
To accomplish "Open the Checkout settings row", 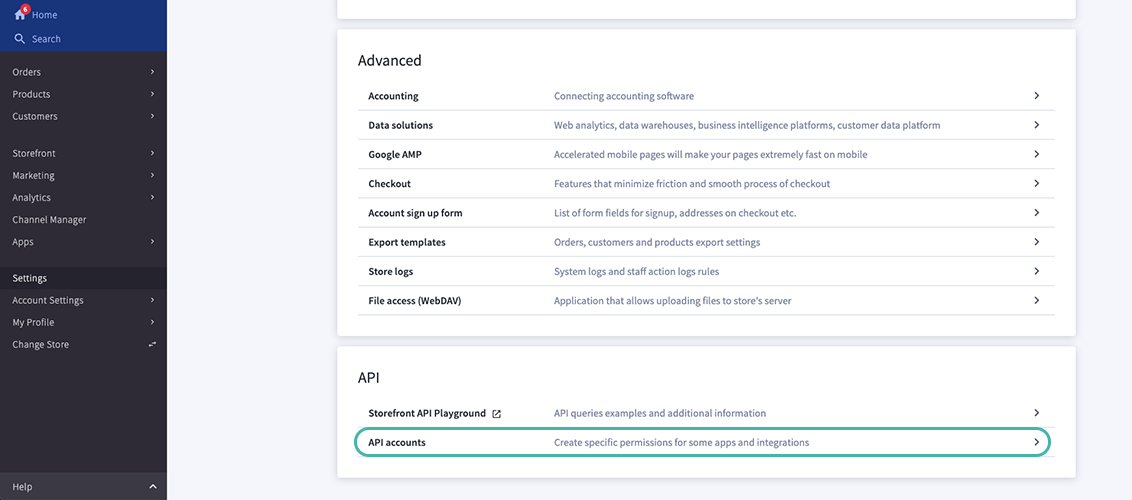I will [x=390, y=184].
